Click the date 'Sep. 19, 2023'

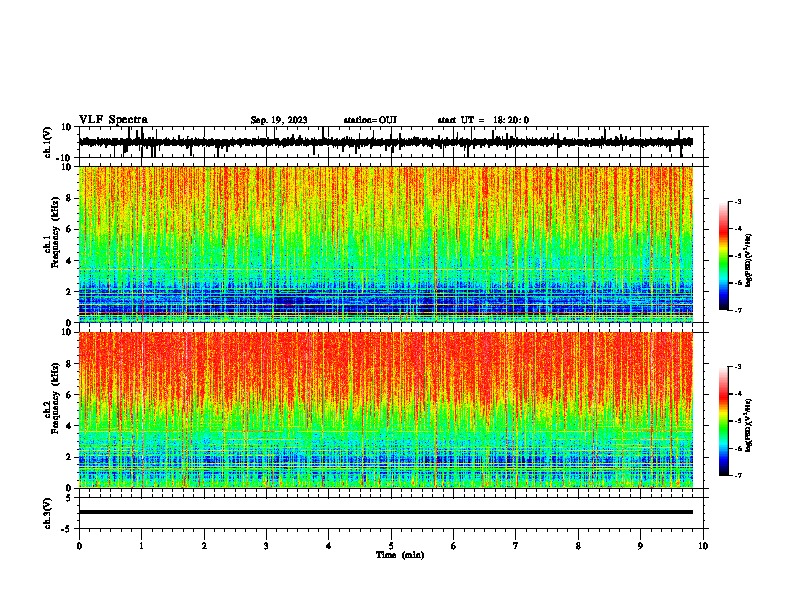(x=279, y=120)
